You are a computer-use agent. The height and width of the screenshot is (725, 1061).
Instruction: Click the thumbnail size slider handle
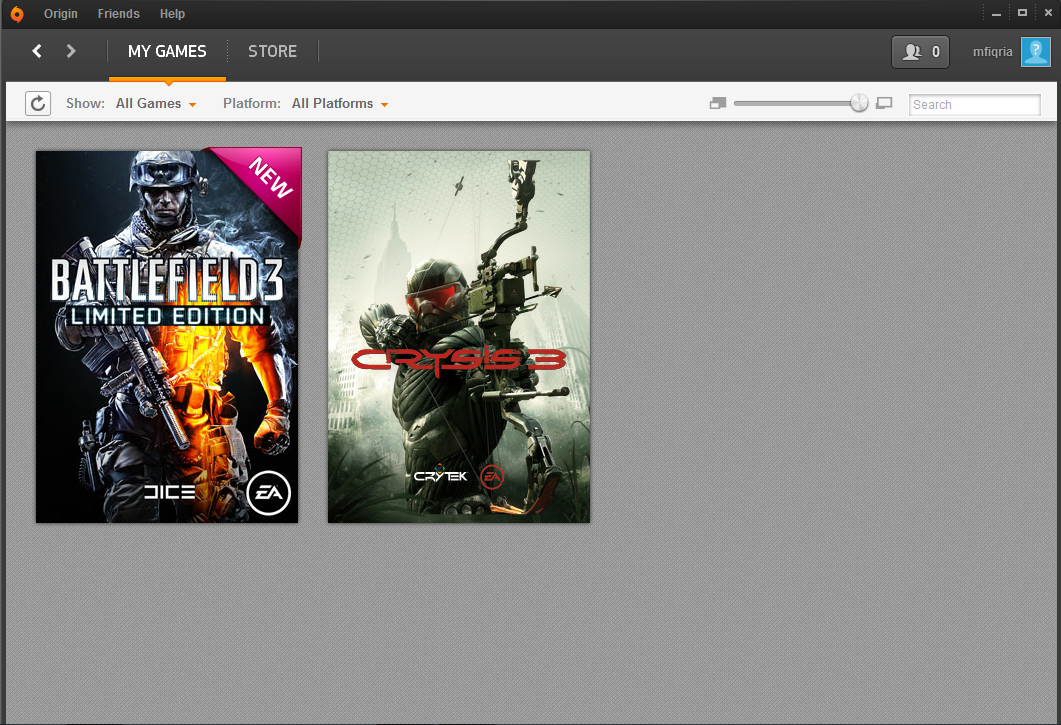pos(859,103)
